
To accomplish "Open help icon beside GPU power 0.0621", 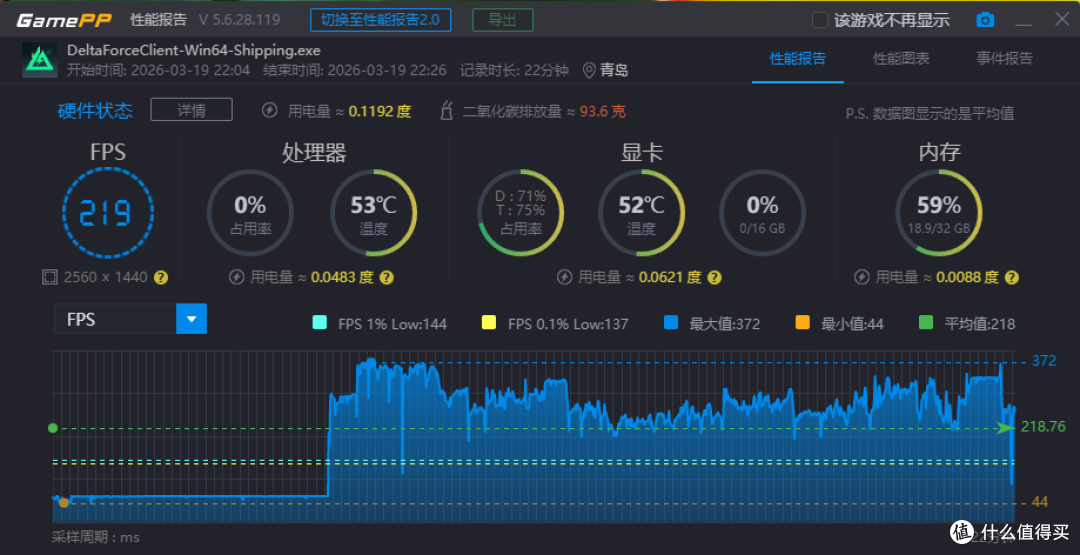I will (714, 278).
